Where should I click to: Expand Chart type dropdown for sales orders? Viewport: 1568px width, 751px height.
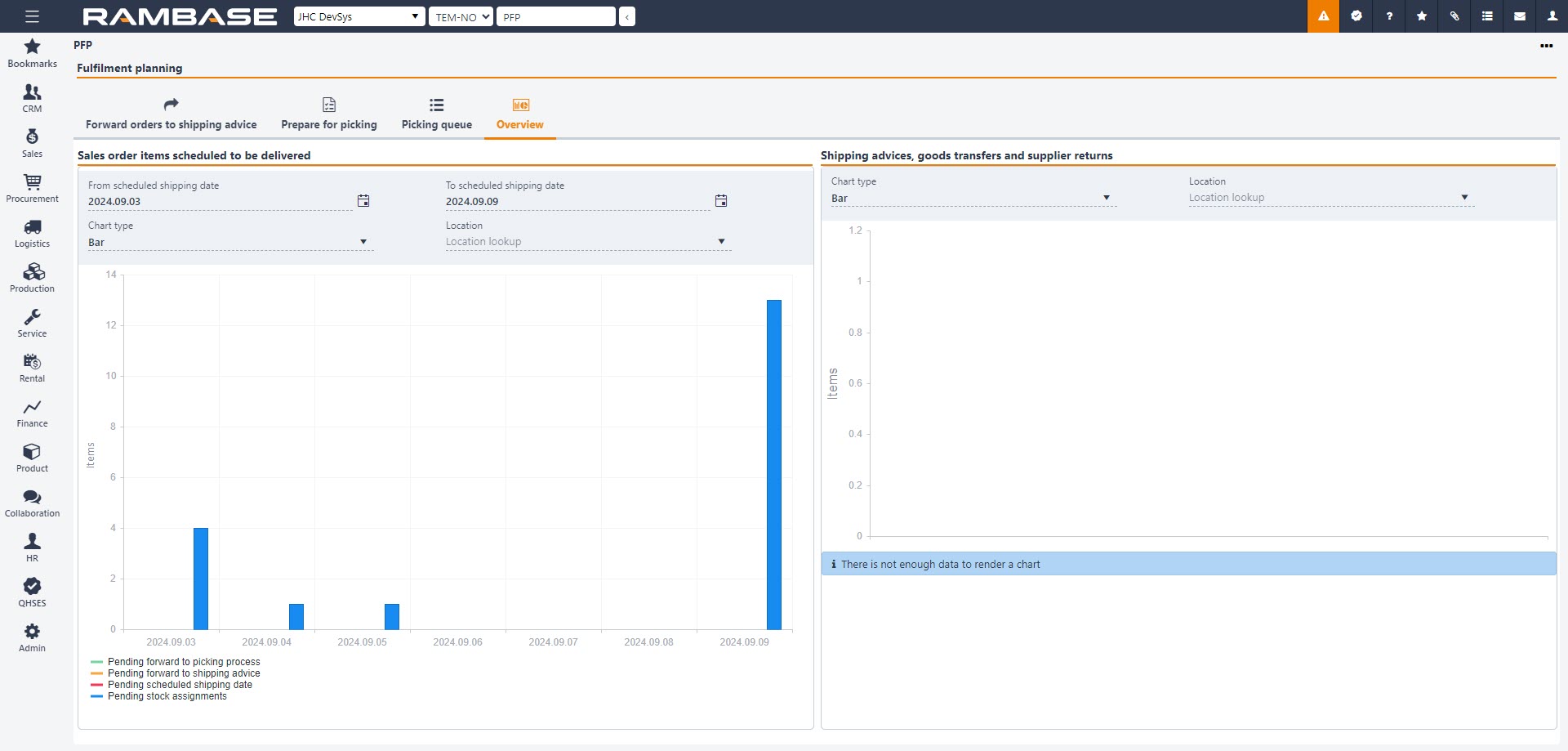(x=229, y=243)
